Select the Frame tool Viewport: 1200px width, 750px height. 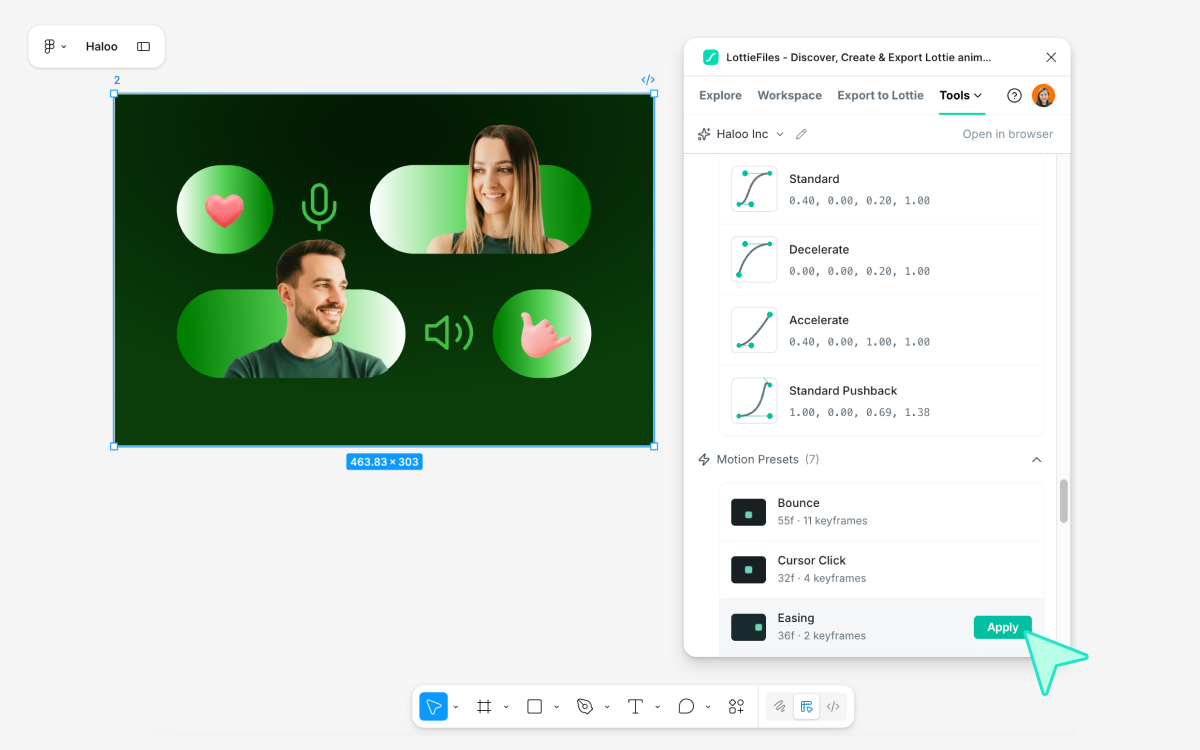tap(484, 706)
